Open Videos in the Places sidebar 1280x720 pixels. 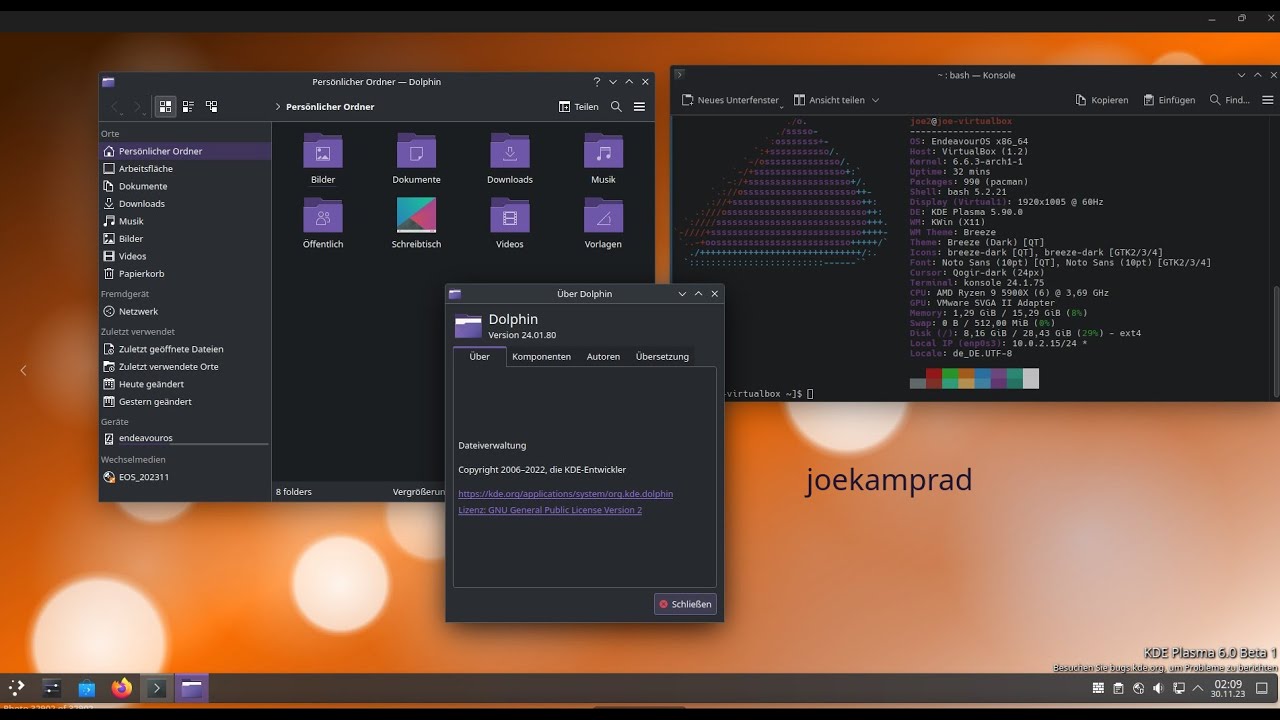pos(185,256)
